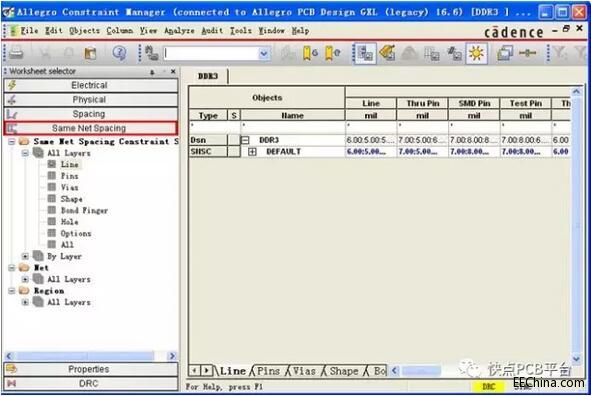Screen dimensions: 591x396
Task: Click the SMD Pin column header
Action: (474, 103)
